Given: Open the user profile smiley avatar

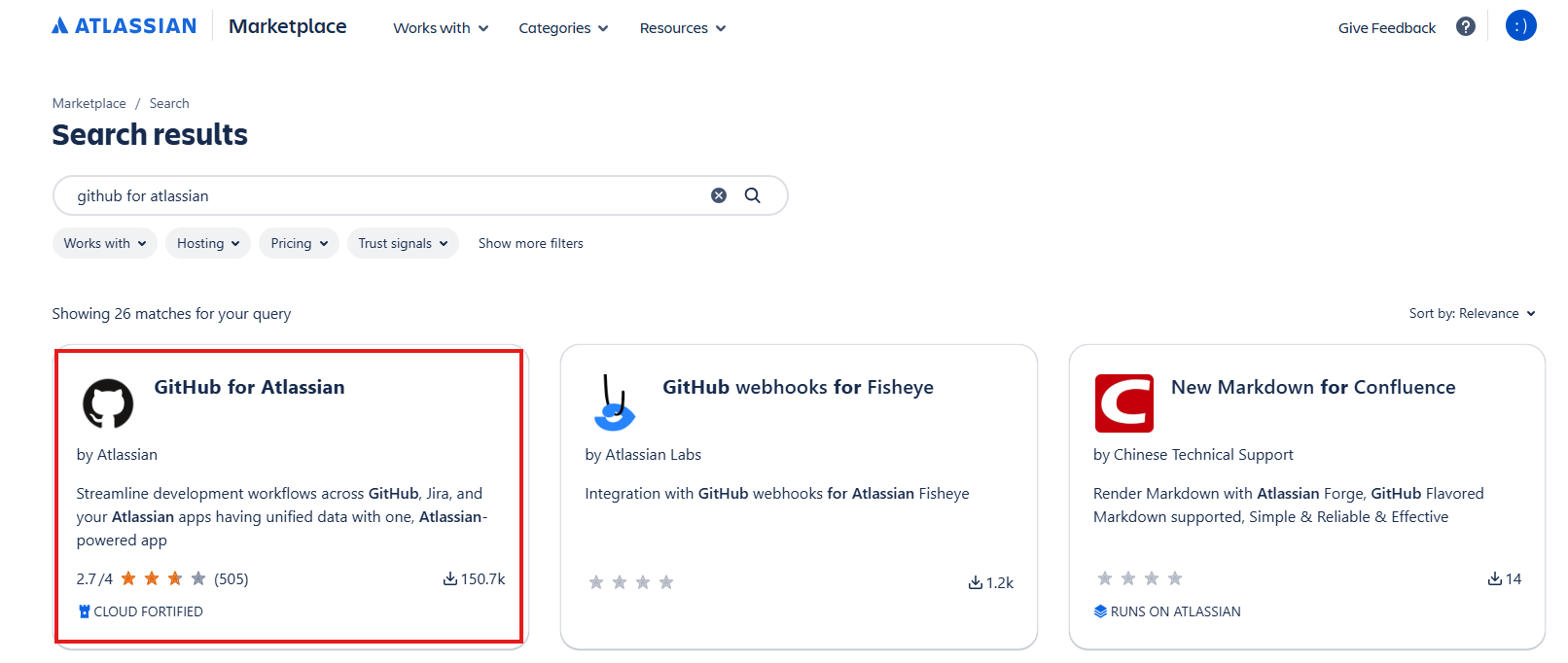Looking at the screenshot, I should [x=1520, y=26].
